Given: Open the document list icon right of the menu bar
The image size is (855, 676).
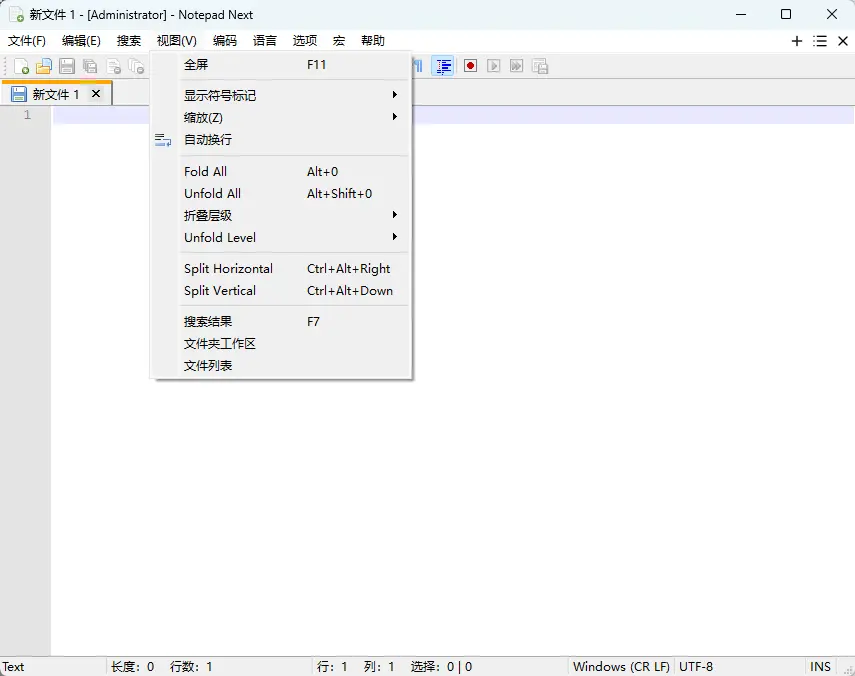Looking at the screenshot, I should click(x=820, y=41).
